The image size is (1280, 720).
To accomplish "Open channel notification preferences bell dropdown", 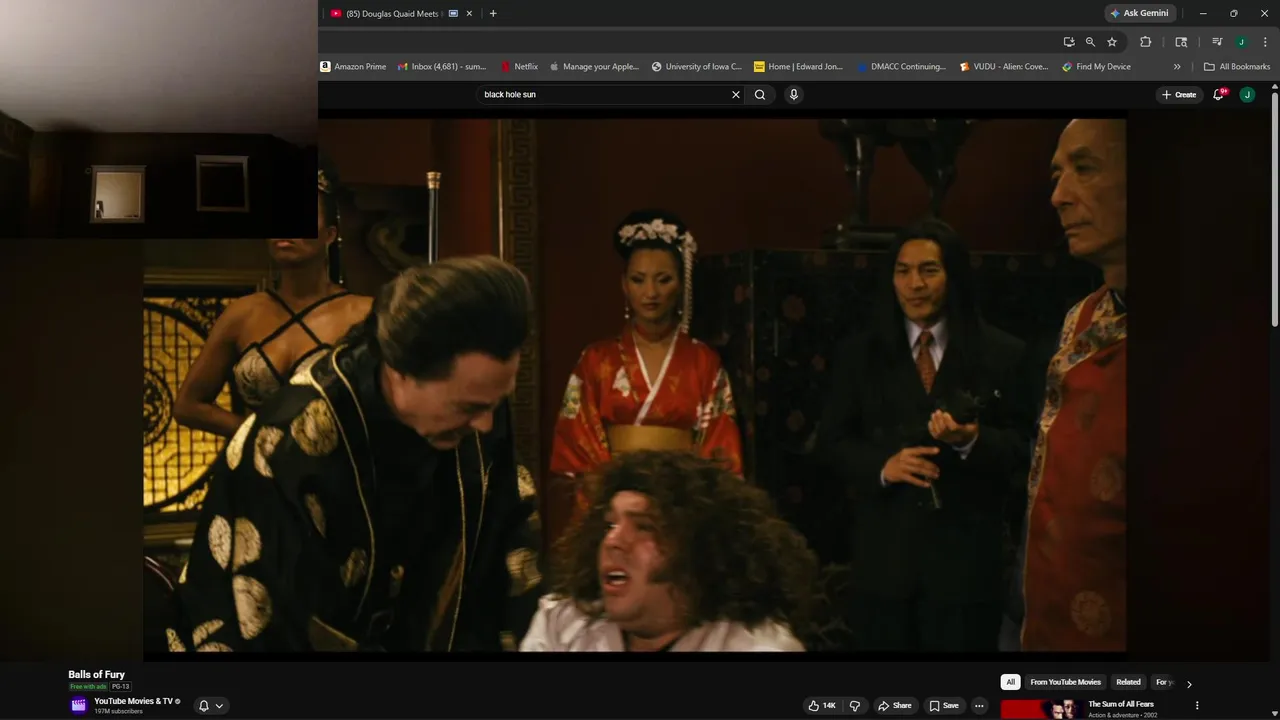I will 210,706.
